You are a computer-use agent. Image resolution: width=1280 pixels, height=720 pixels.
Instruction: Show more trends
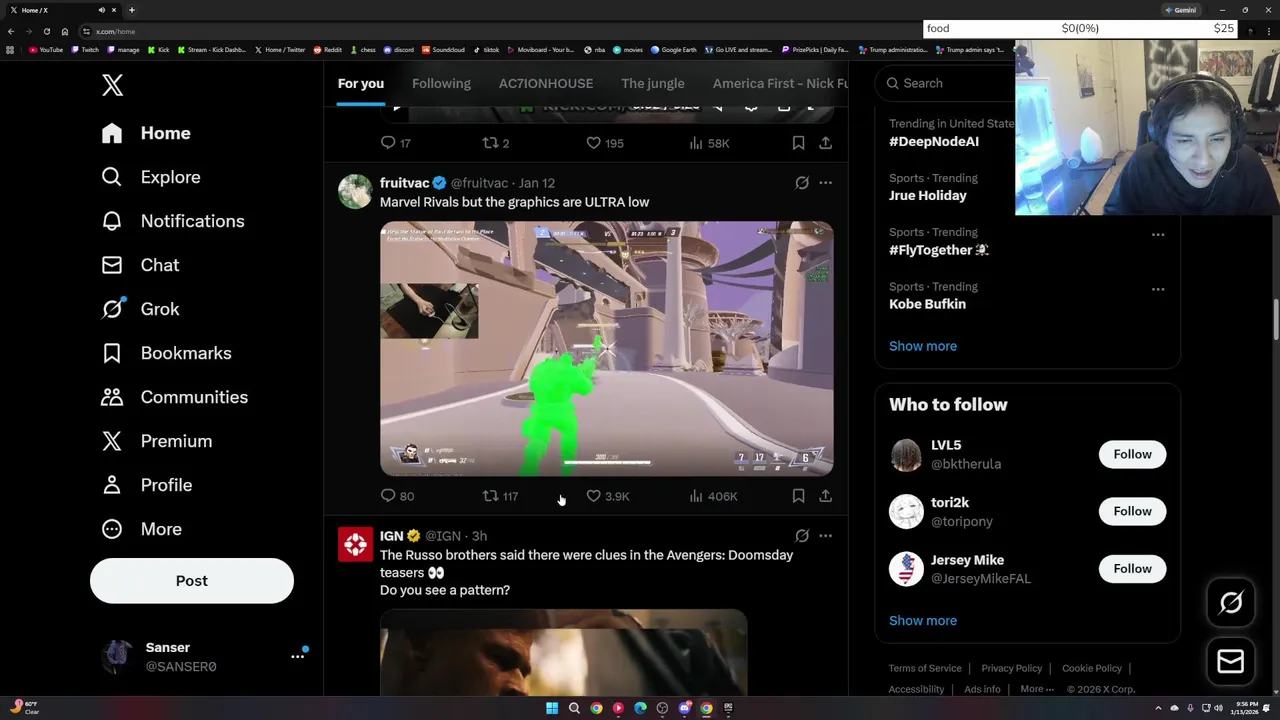(923, 346)
